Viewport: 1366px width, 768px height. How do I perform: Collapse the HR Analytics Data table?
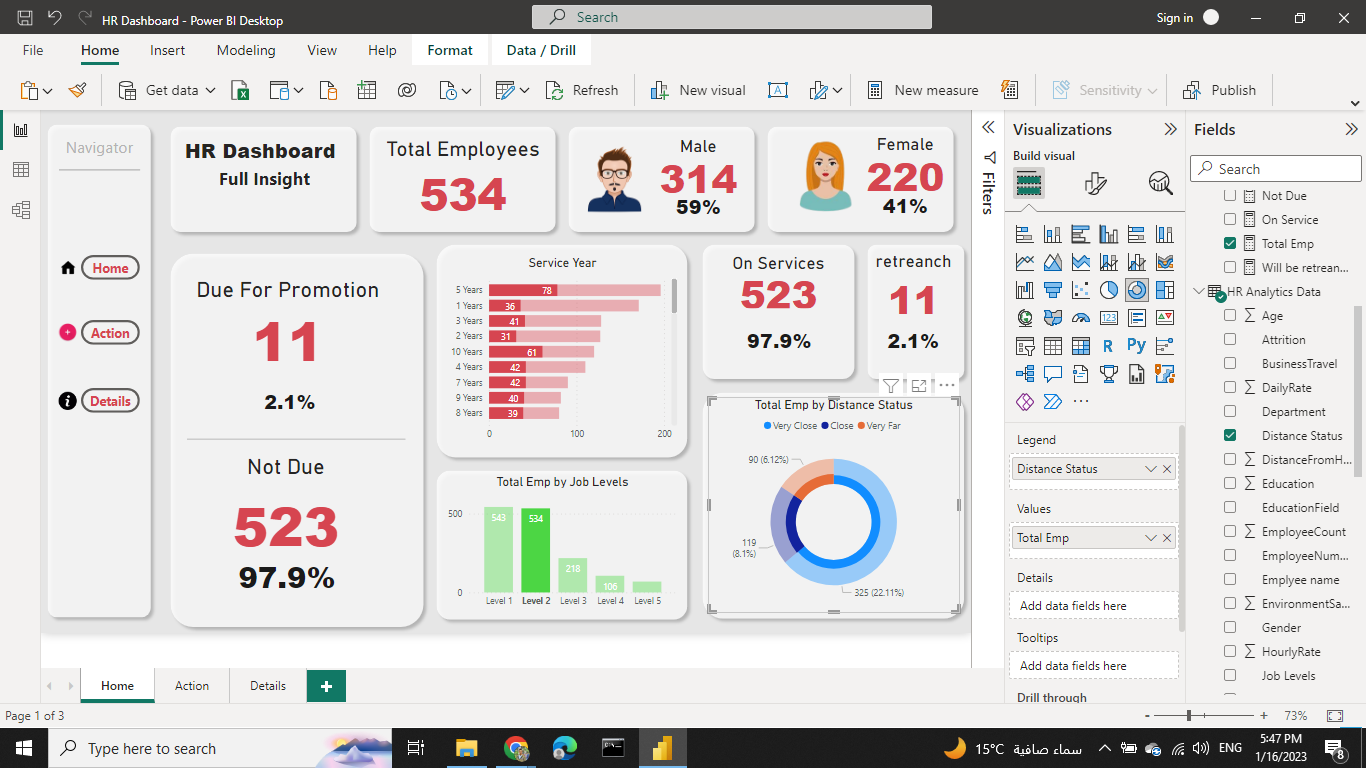click(x=1199, y=291)
